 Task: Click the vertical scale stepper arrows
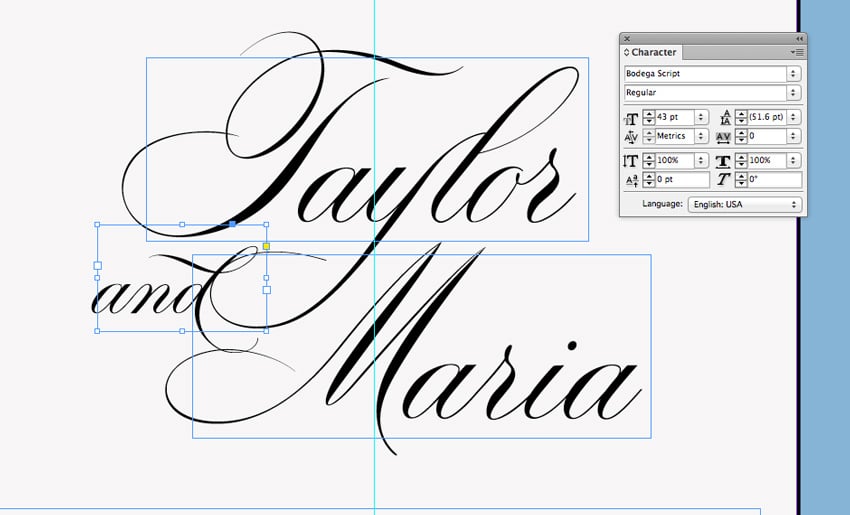tap(649, 160)
